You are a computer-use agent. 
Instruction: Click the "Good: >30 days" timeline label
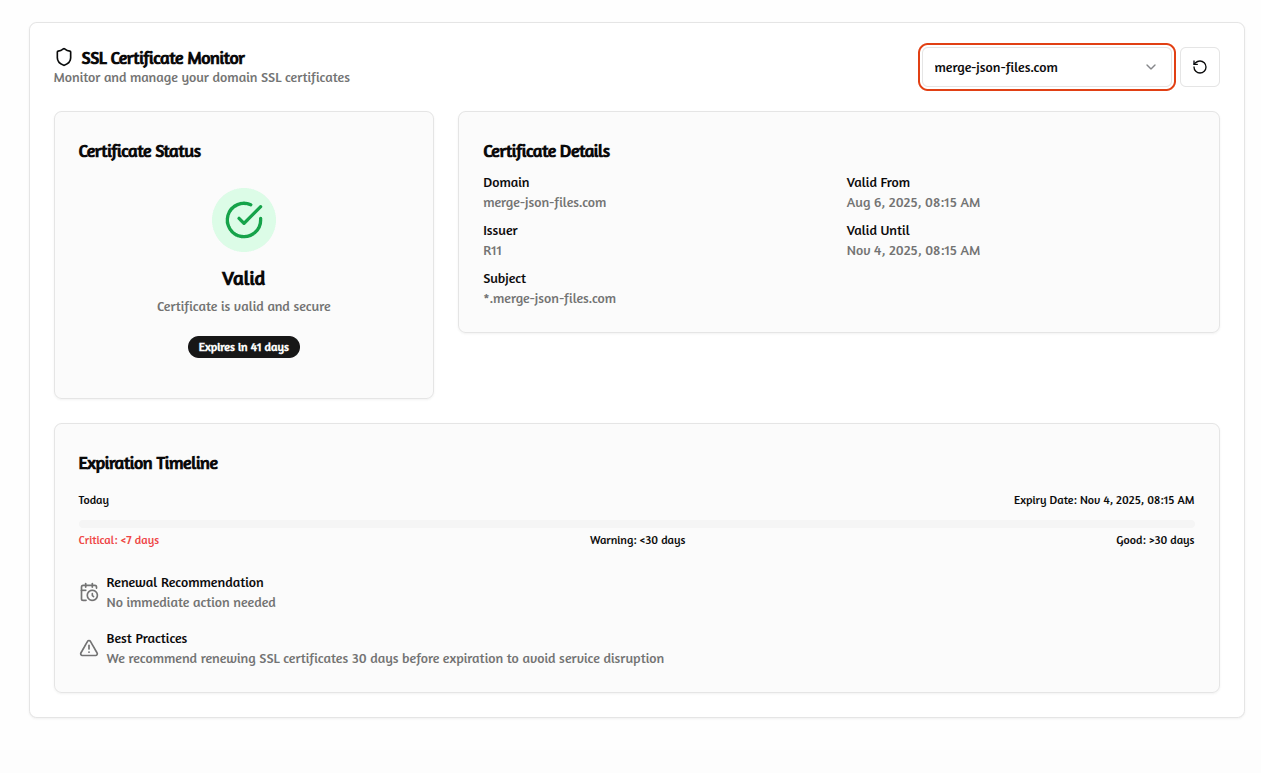point(1154,540)
